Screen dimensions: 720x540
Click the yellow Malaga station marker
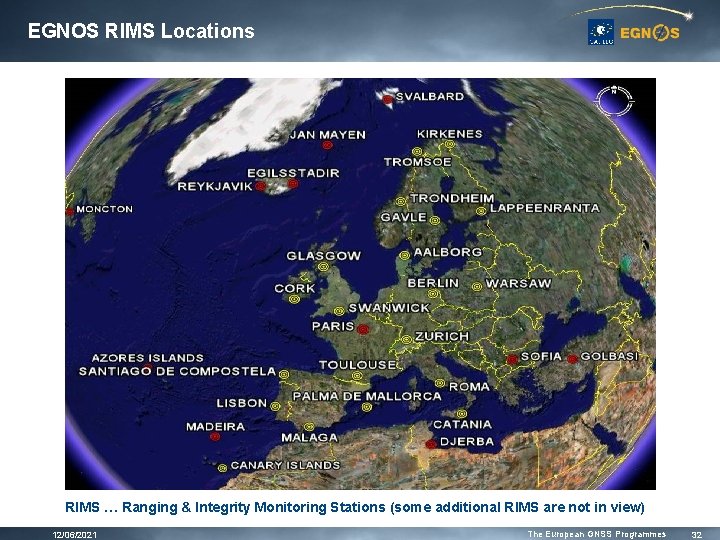point(309,427)
